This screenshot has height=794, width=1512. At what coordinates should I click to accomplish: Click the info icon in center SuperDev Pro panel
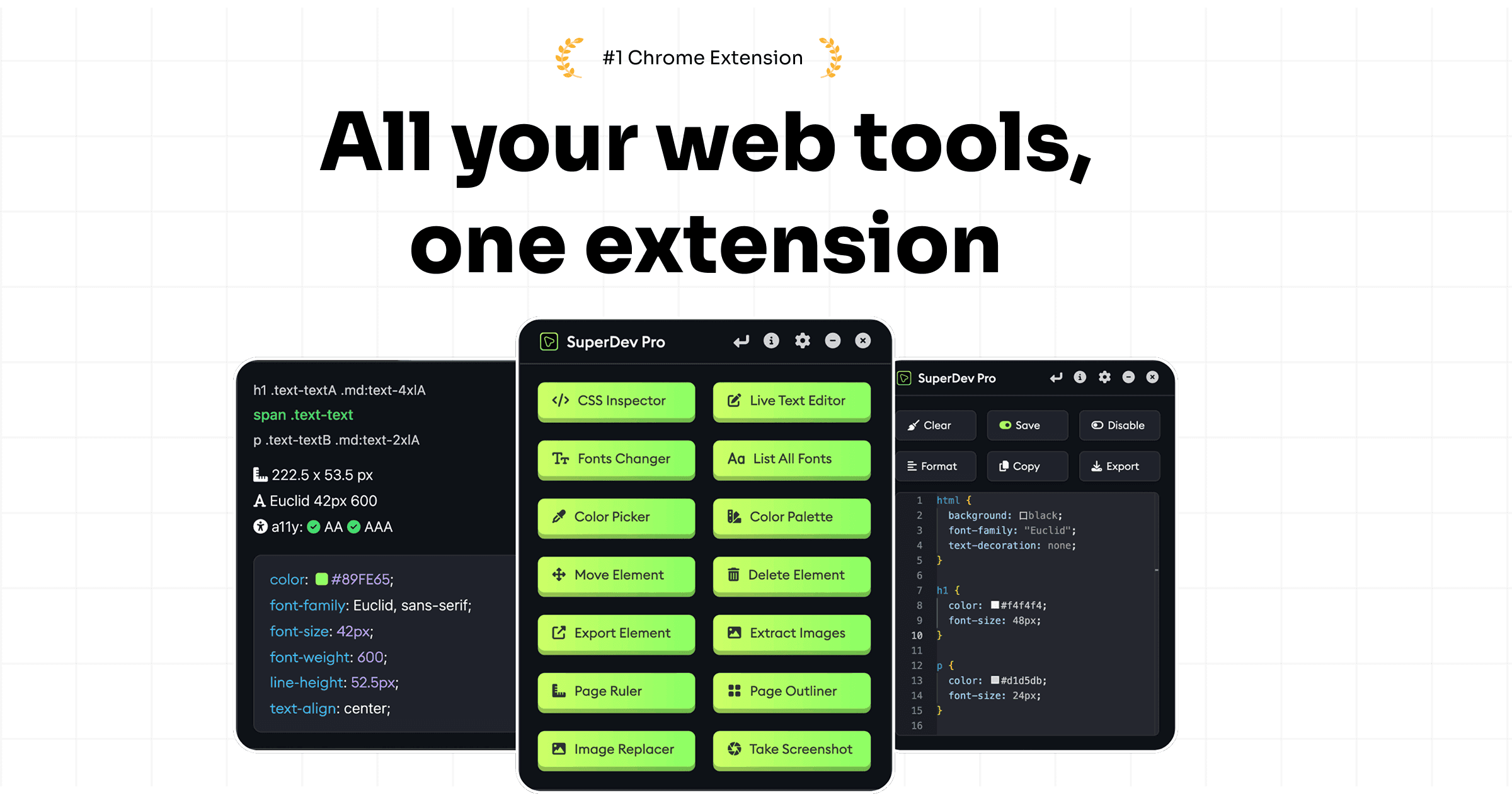pos(771,341)
